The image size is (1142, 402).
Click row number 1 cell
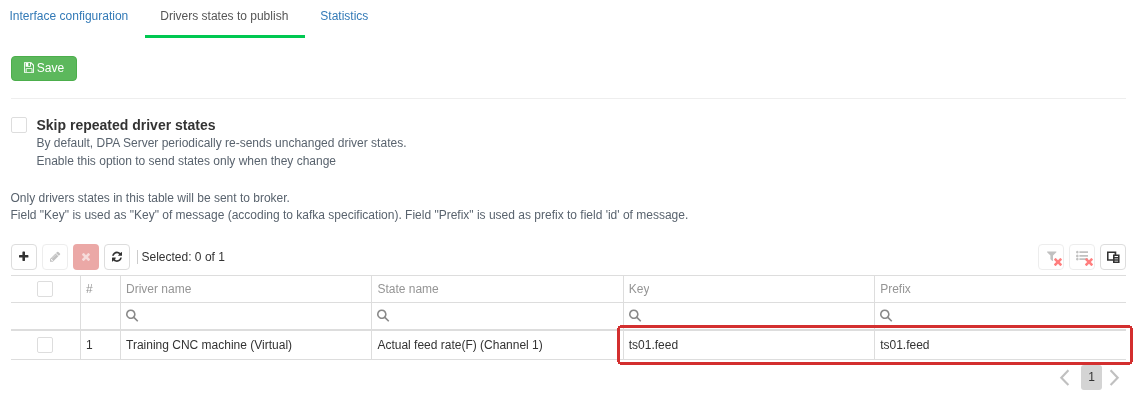tap(101, 345)
